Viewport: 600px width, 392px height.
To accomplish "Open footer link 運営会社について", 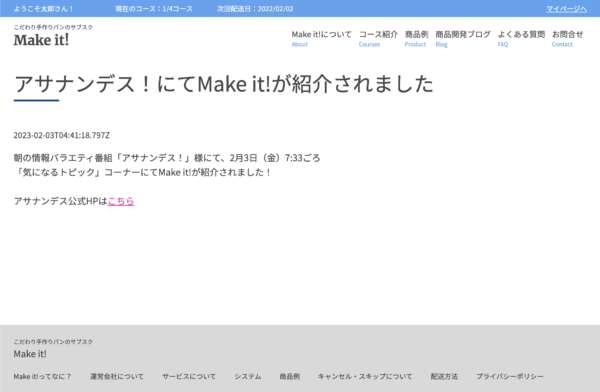I will (117, 376).
